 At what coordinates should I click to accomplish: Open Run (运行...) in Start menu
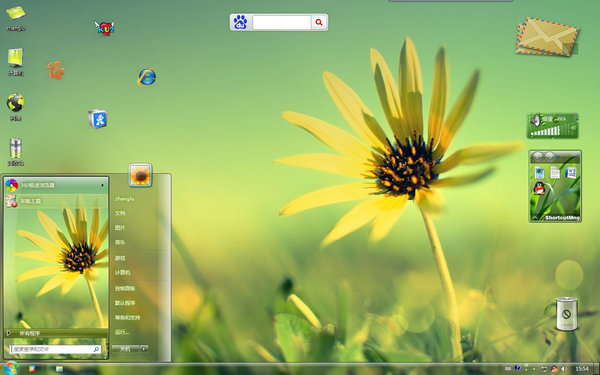[x=122, y=333]
